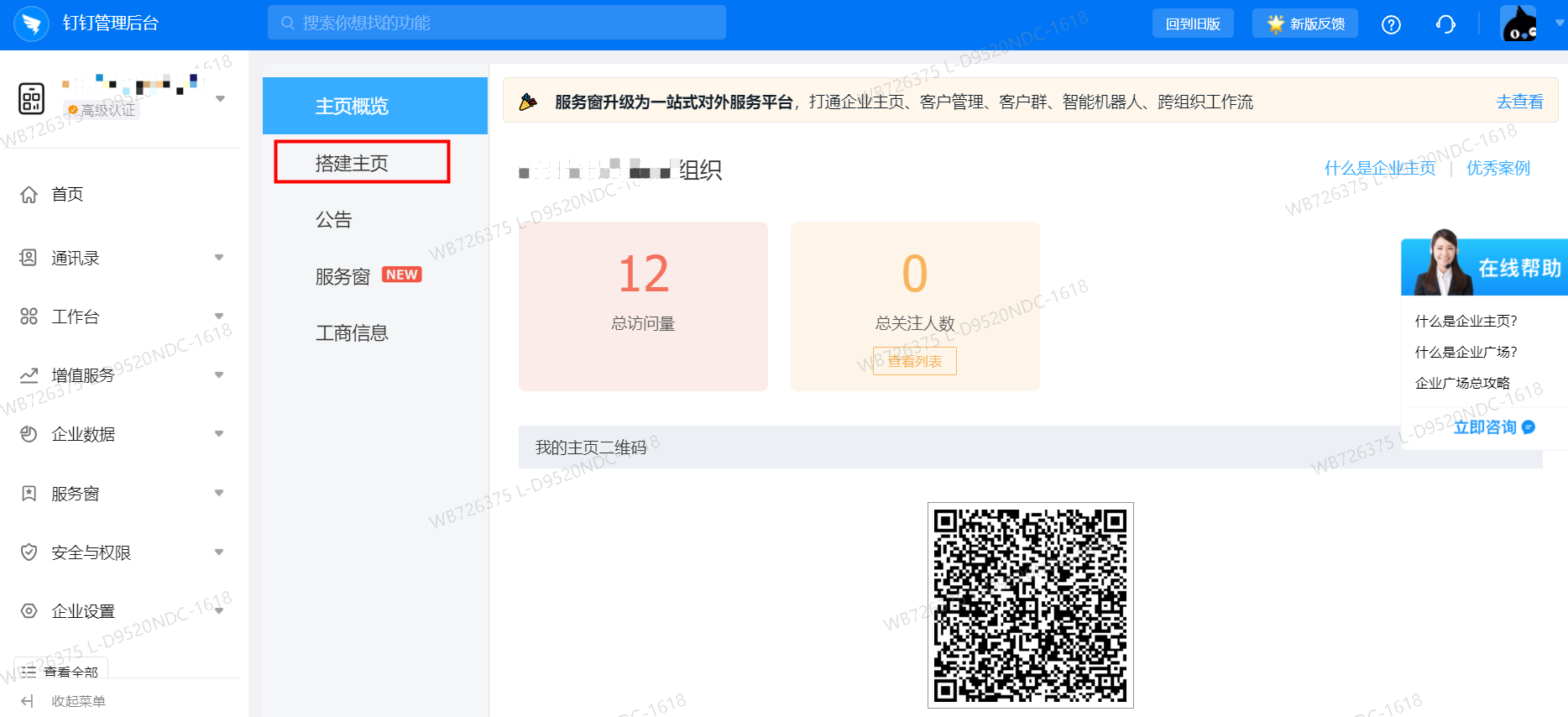The width and height of the screenshot is (1568, 717).
Task: Click the 我的主页二维码 heading
Action: [591, 447]
